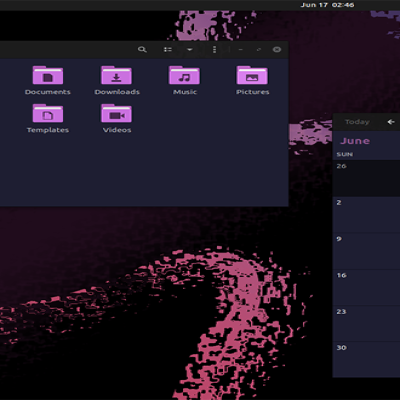Screen dimensions: 400x400
Task: Open the three-dot file manager menu
Action: 214,50
